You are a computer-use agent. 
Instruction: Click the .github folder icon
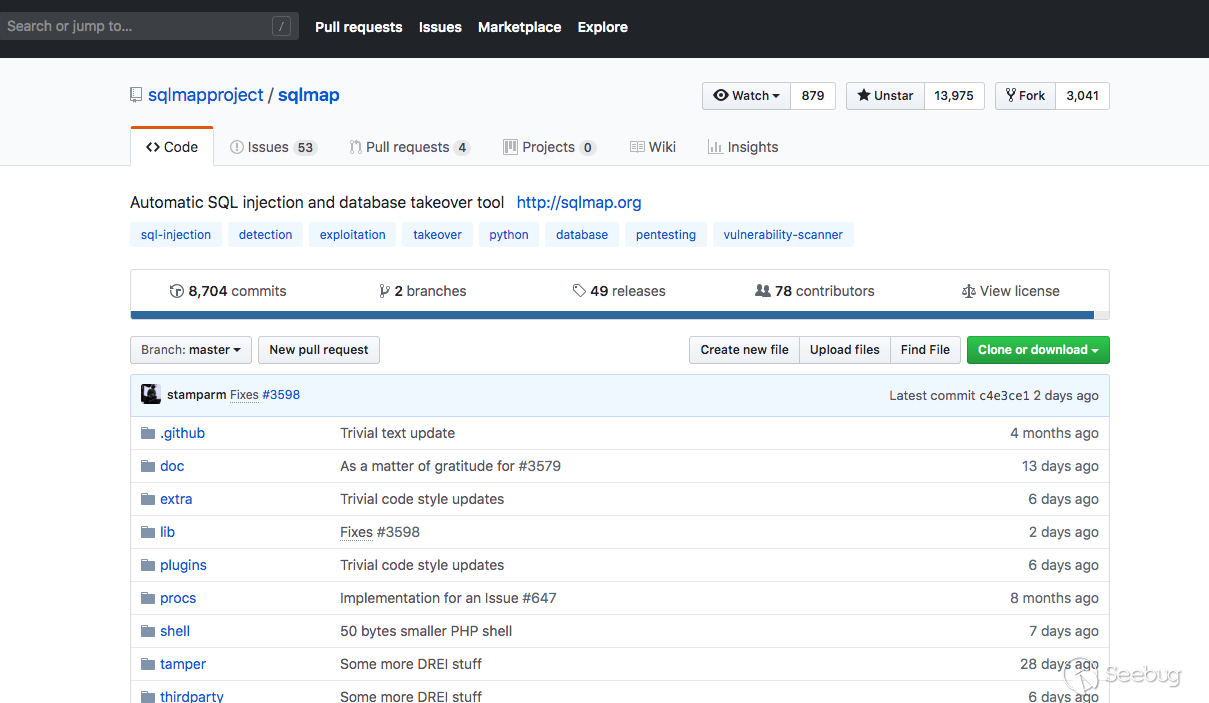pos(148,433)
